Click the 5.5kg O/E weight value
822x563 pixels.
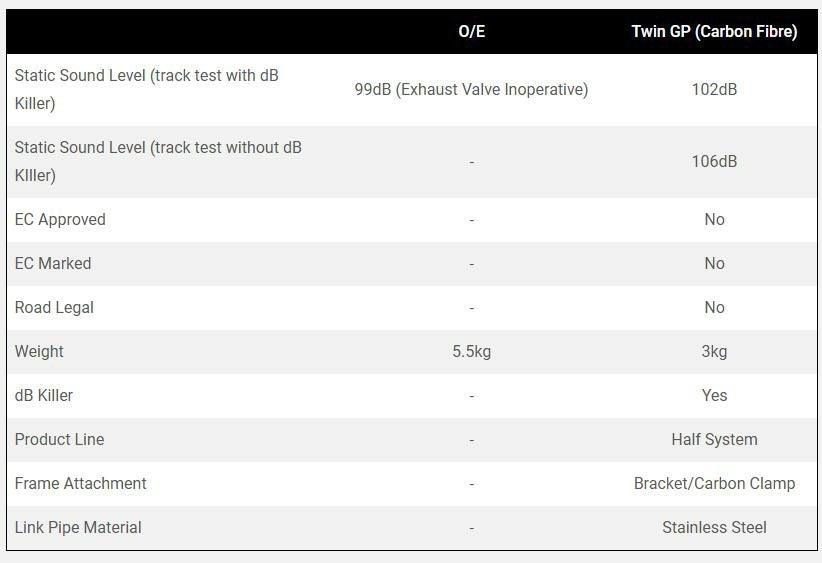coord(471,352)
